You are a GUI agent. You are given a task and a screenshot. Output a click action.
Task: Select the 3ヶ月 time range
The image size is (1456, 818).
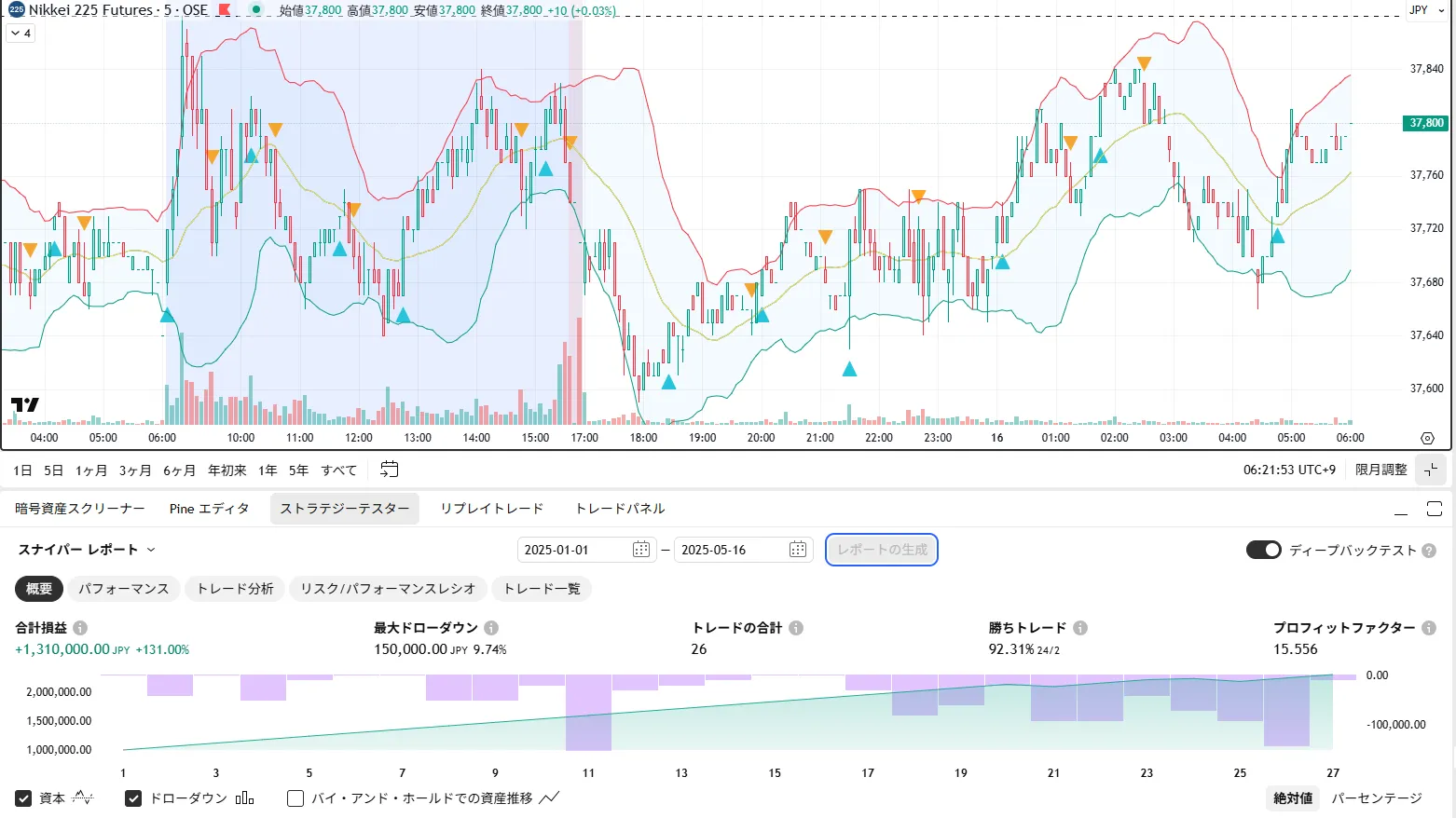(135, 470)
